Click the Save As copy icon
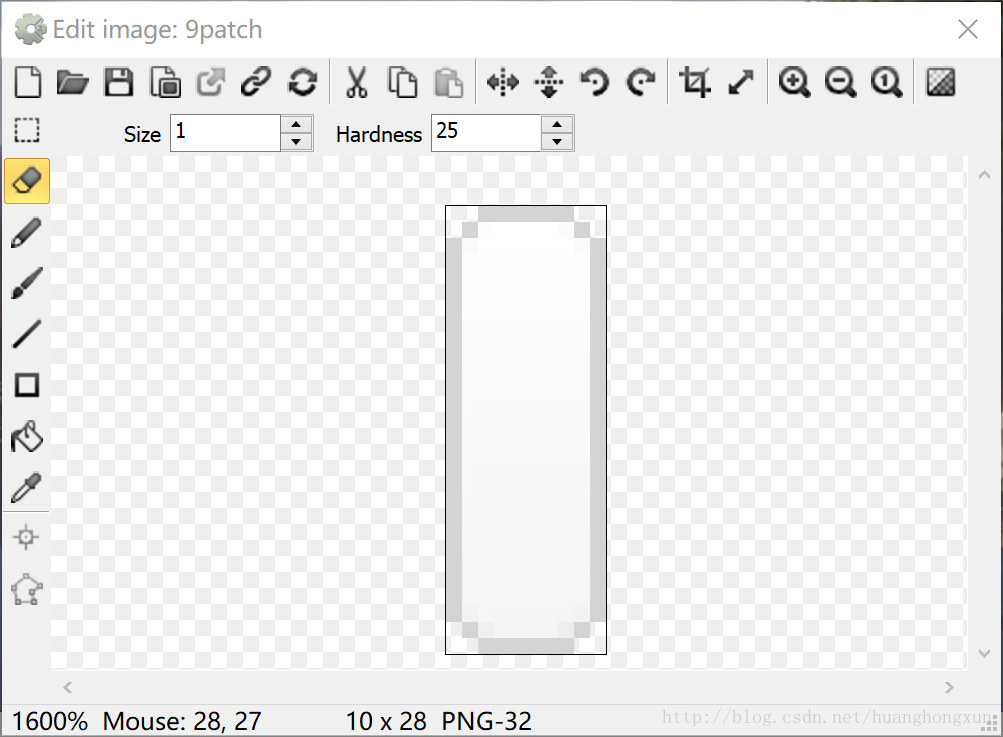 (165, 82)
